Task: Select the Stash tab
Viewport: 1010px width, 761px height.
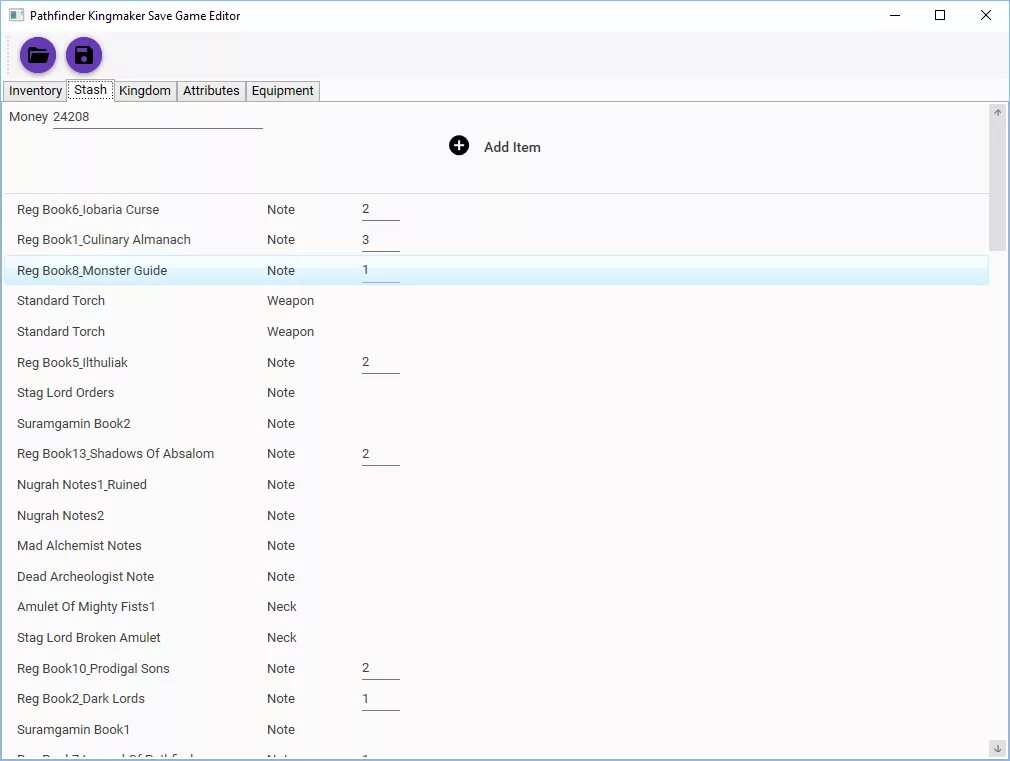Action: (x=90, y=90)
